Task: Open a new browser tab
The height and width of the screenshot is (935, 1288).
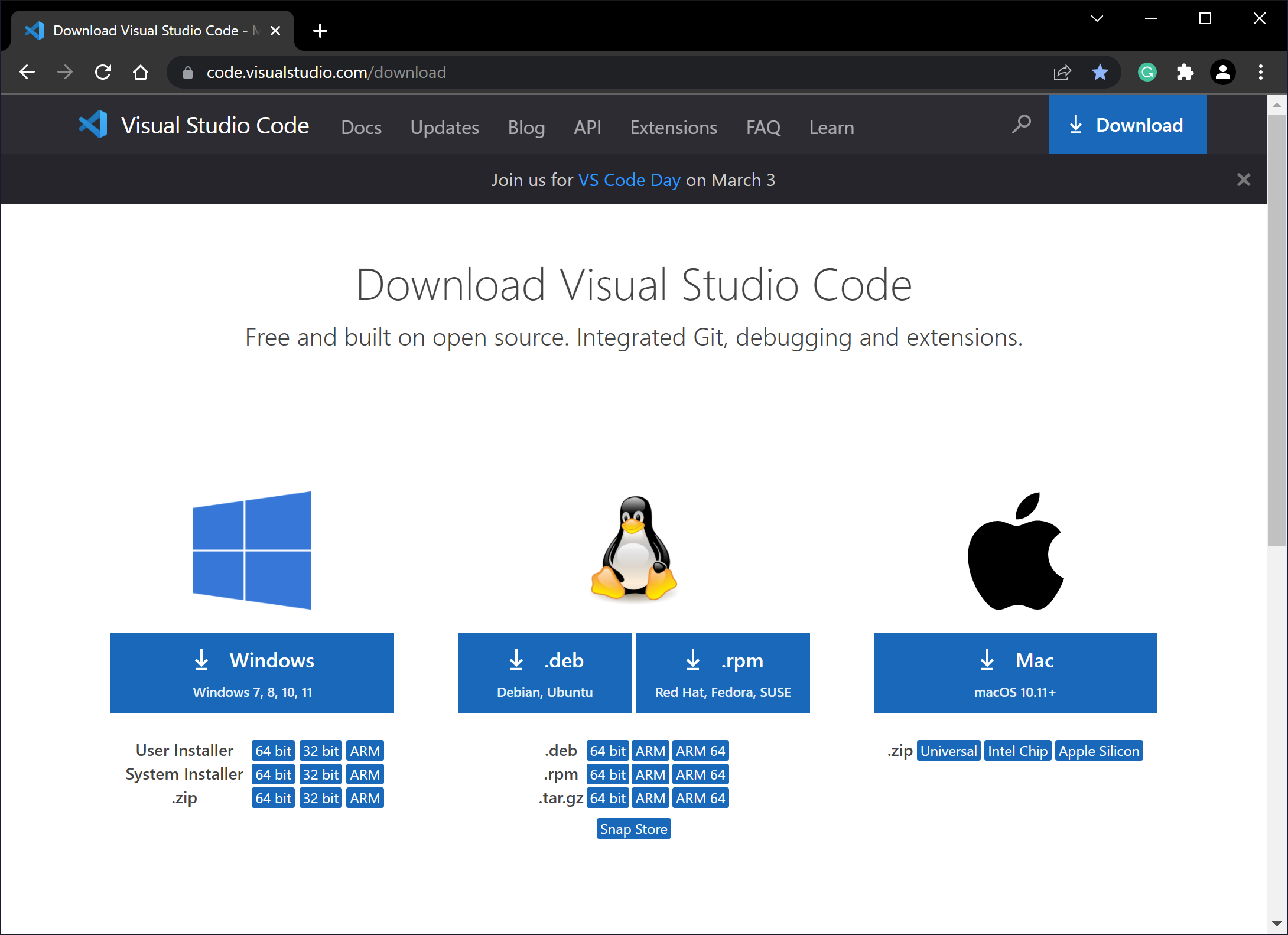Action: (x=320, y=31)
